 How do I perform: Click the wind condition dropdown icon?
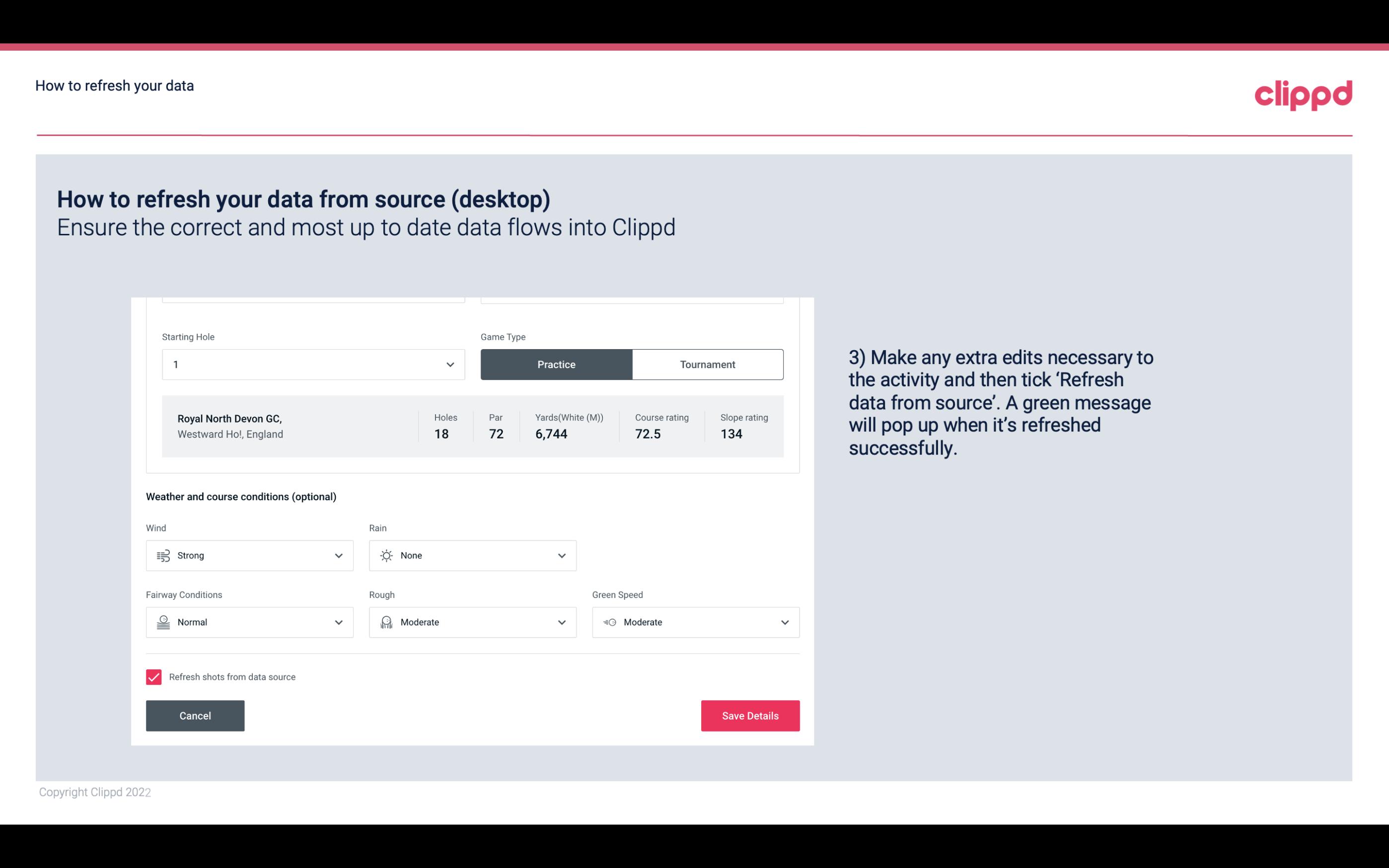click(338, 555)
